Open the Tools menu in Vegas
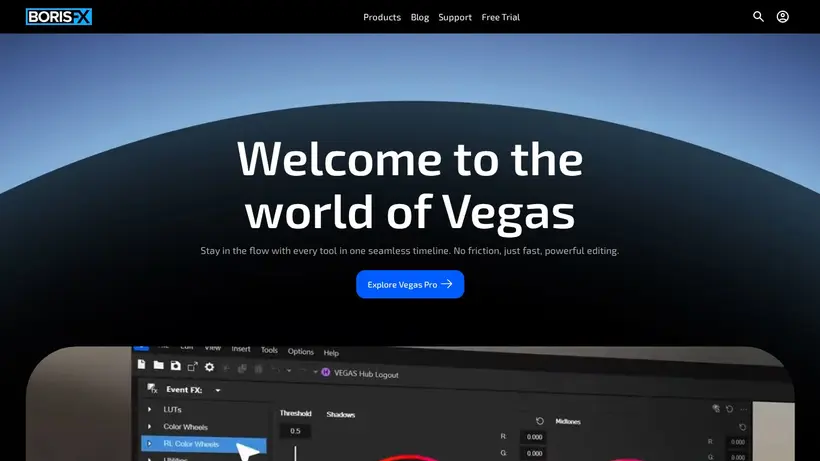 (269, 350)
